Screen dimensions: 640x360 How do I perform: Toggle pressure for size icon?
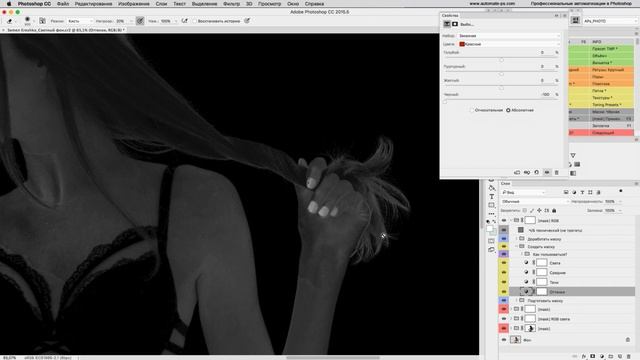pos(247,21)
